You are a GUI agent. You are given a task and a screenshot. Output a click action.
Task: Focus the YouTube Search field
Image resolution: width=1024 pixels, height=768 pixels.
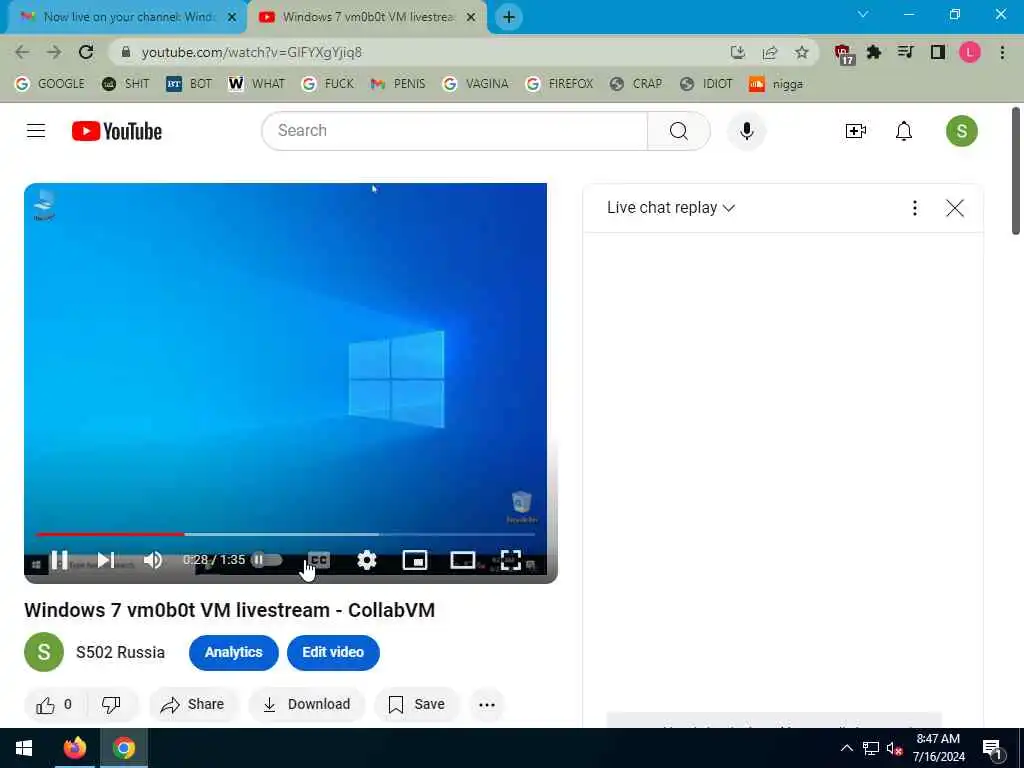click(x=455, y=131)
